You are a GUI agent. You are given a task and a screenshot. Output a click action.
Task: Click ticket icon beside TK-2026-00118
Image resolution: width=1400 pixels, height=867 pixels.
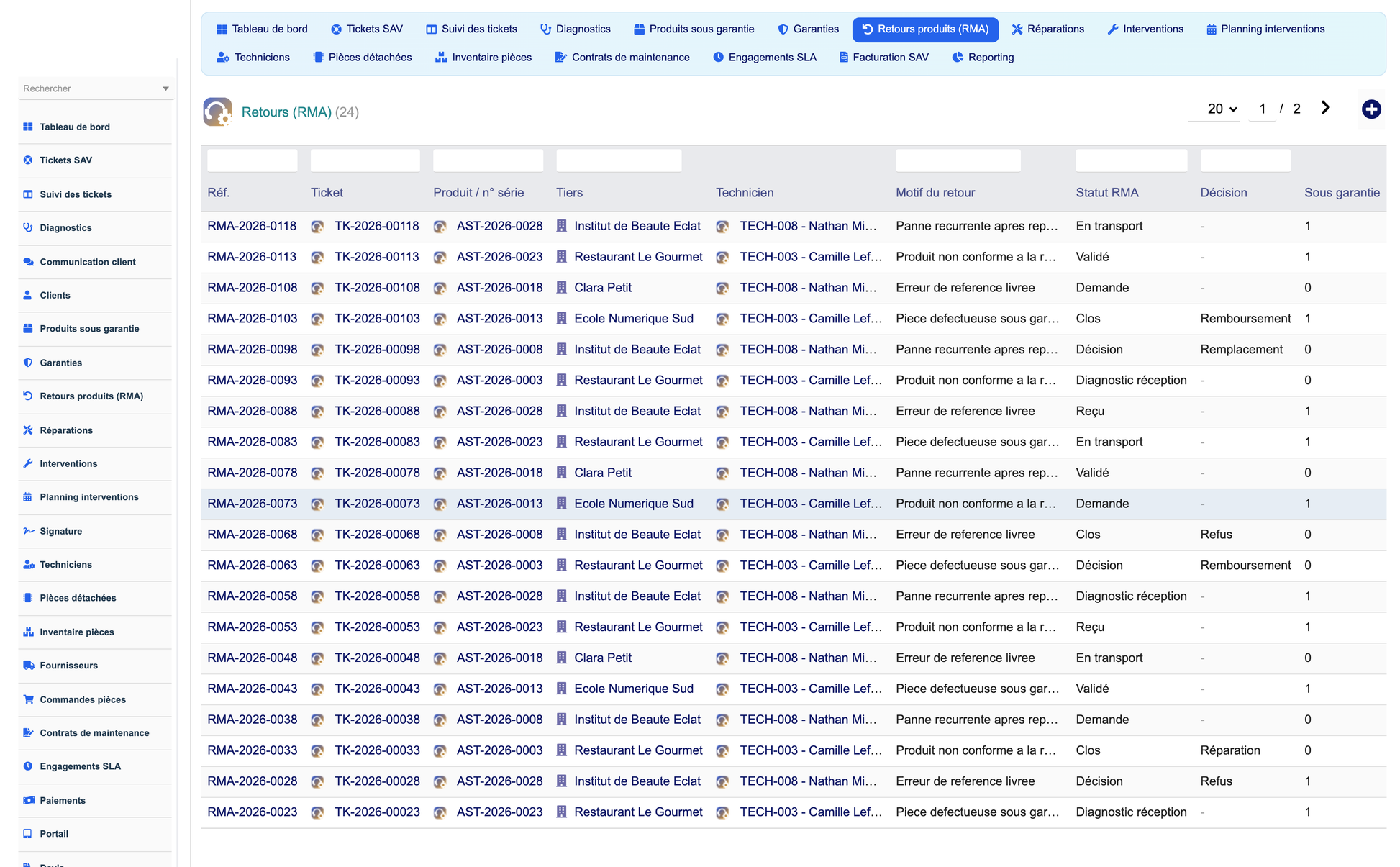(x=317, y=227)
